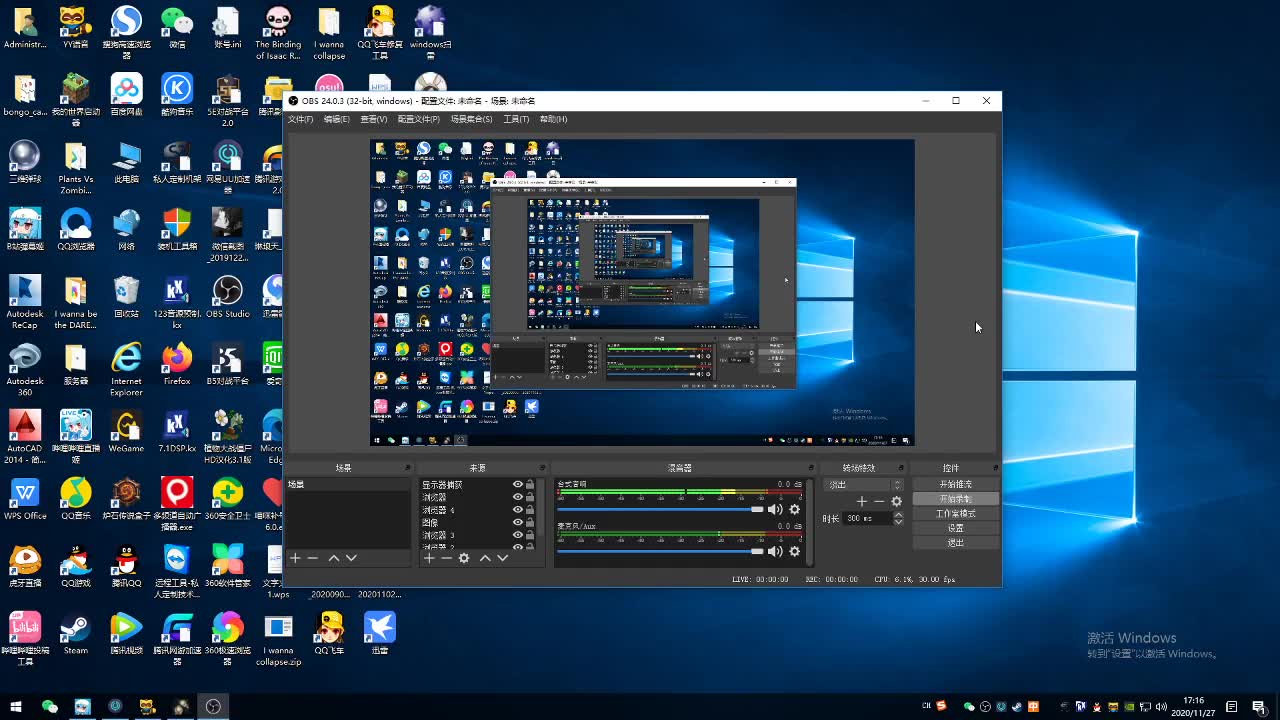Open the OBS Studio desktop shortcut
This screenshot has height=720, width=1280.
pos(227,297)
